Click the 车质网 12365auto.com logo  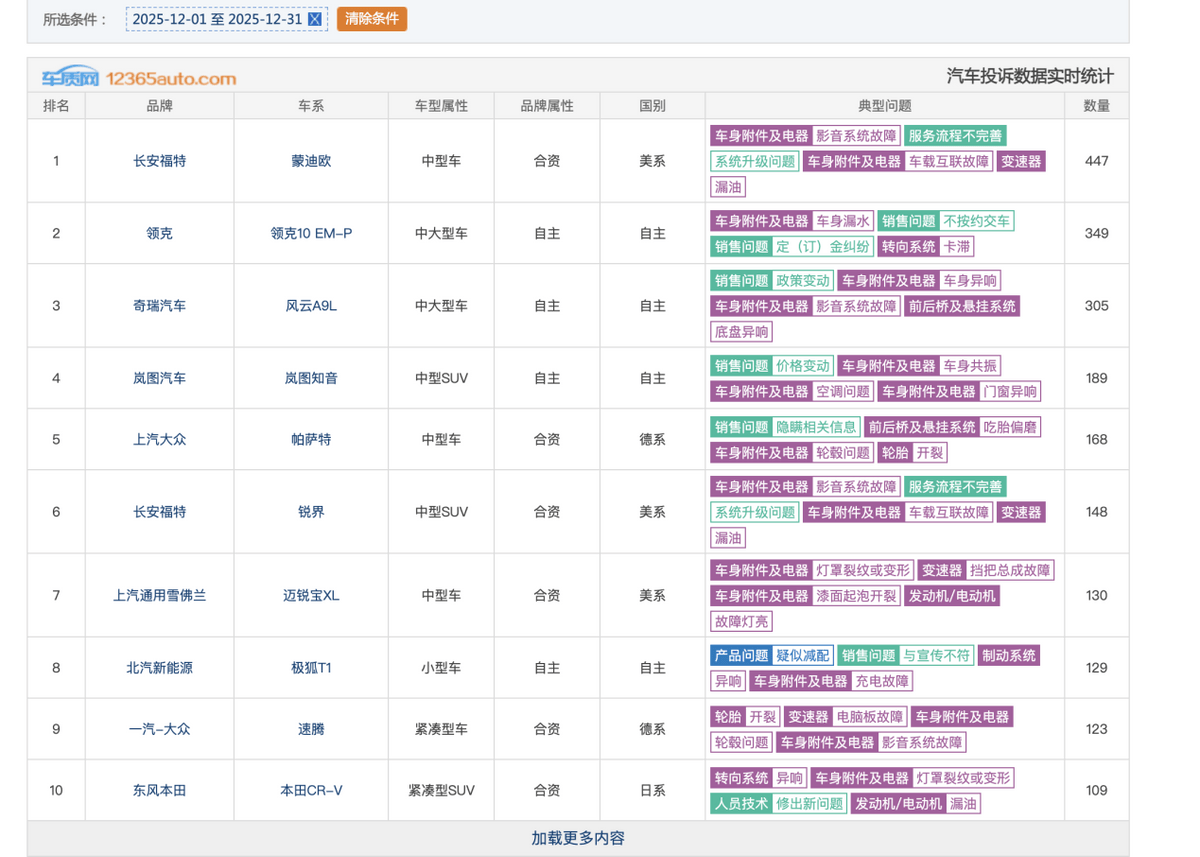(x=139, y=78)
